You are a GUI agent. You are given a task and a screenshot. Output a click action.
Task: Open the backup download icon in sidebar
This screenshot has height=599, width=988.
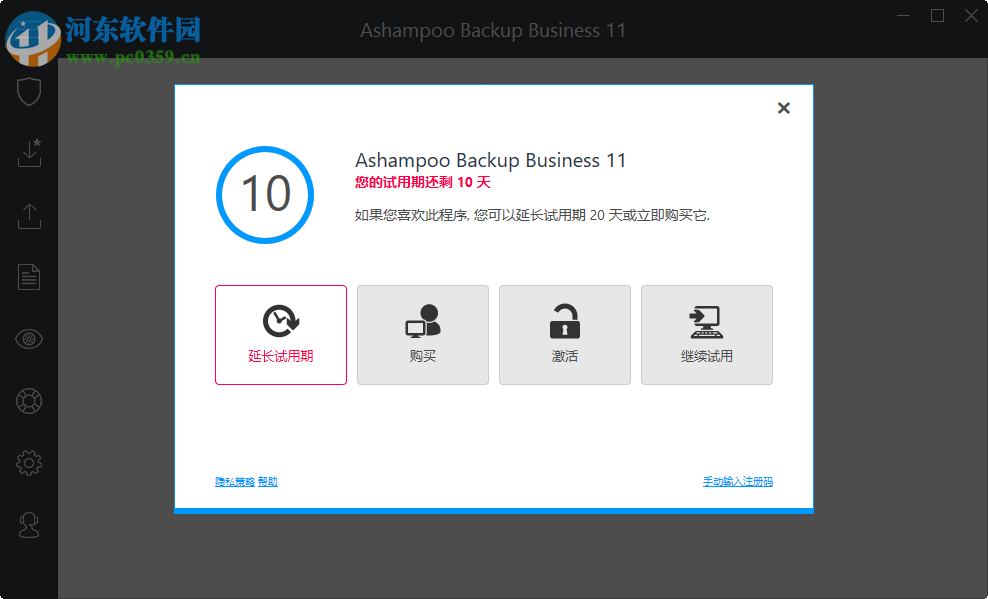pyautogui.click(x=29, y=153)
